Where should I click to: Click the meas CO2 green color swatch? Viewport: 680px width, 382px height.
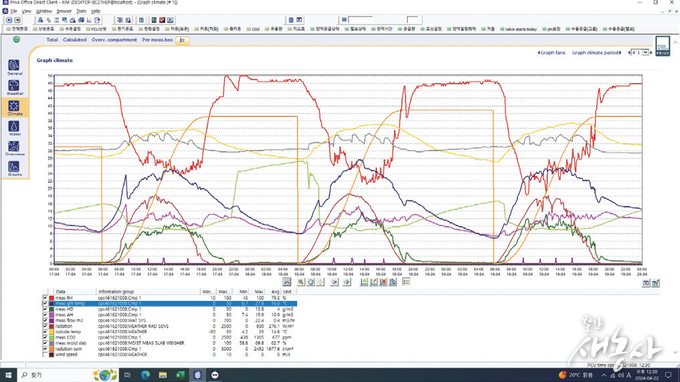[51, 337]
